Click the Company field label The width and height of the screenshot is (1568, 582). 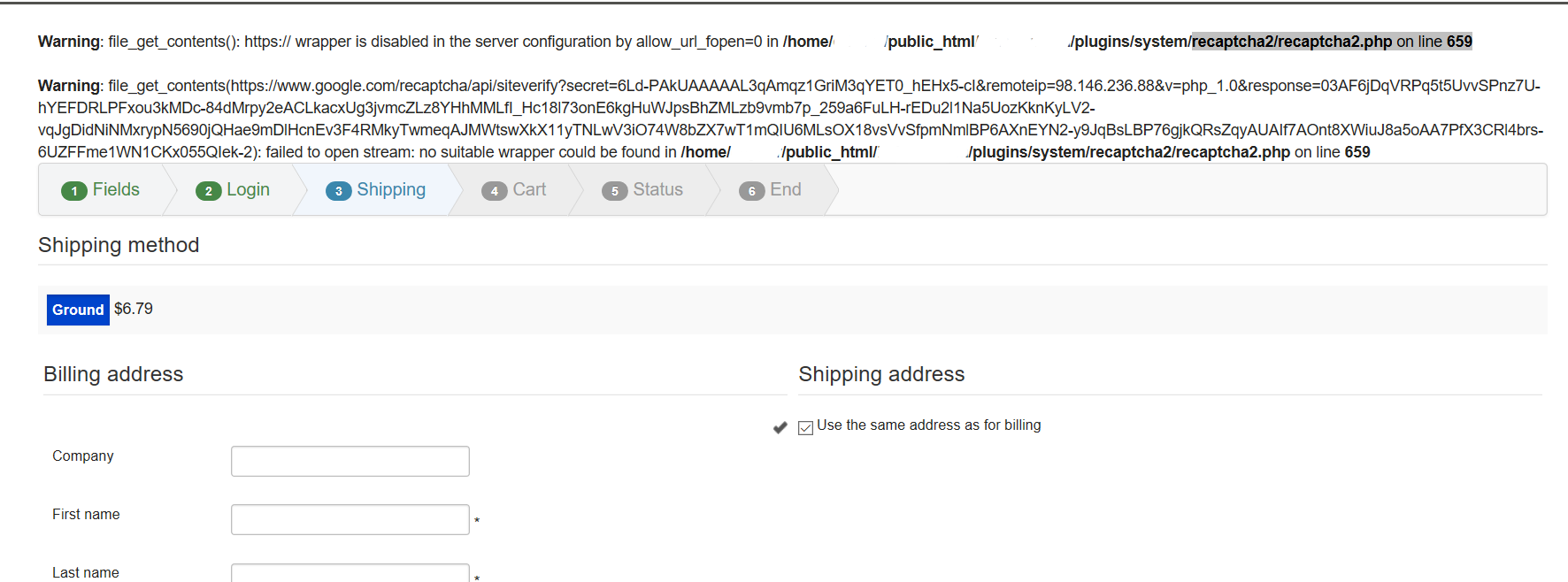pyautogui.click(x=83, y=456)
